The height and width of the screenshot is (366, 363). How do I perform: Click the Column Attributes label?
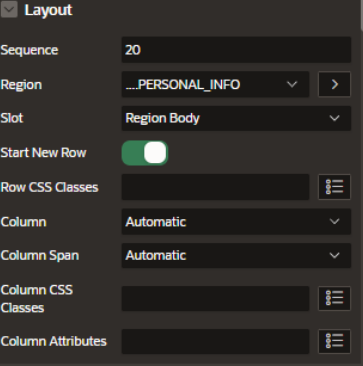pyautogui.click(x=54, y=341)
